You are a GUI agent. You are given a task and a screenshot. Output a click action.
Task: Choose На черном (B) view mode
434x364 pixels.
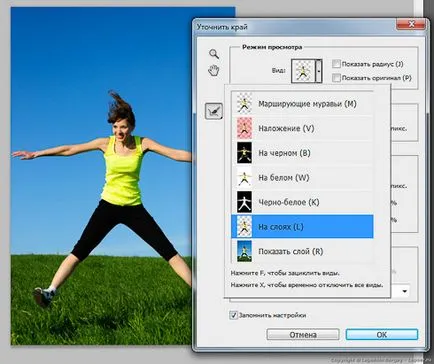pyautogui.click(x=302, y=153)
